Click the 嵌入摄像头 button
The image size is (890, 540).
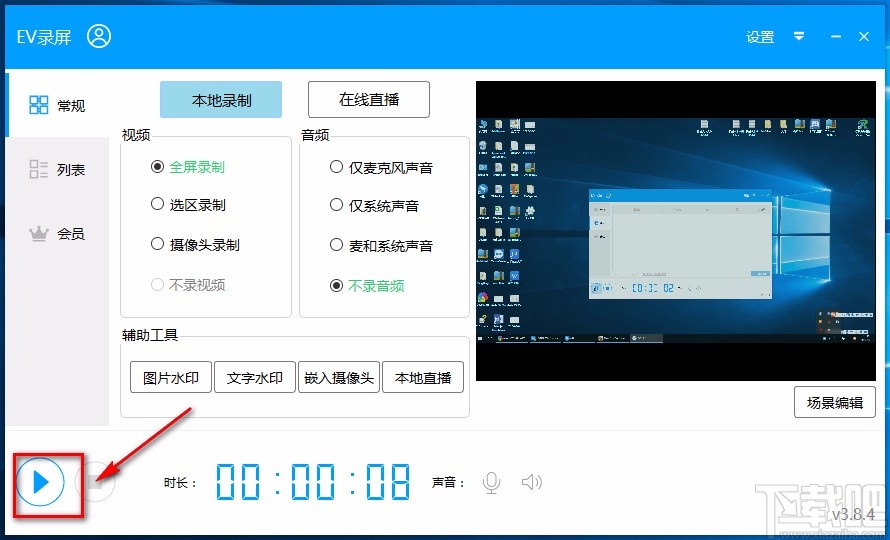[339, 378]
